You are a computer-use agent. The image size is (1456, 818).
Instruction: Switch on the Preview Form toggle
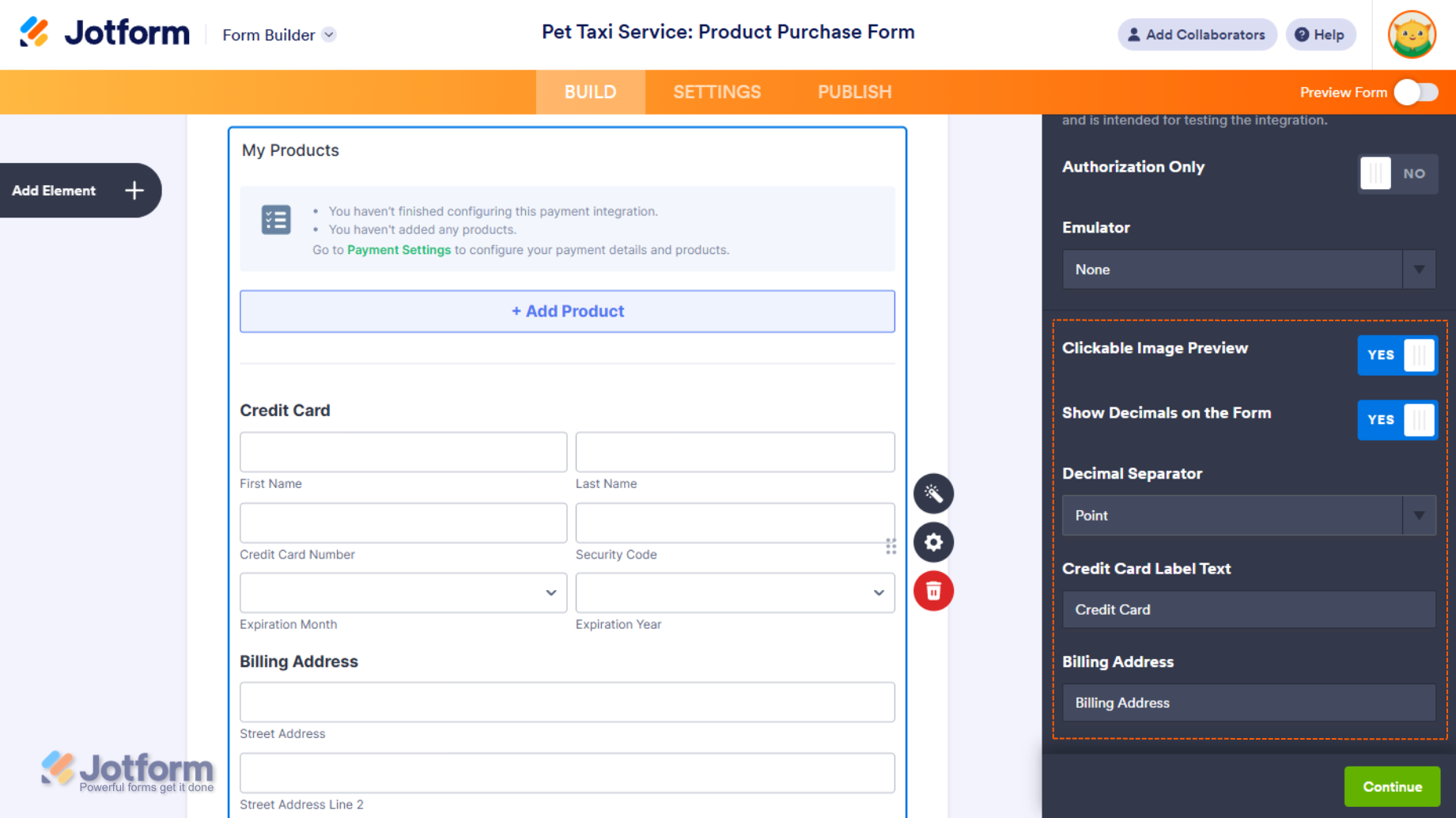coord(1416,93)
